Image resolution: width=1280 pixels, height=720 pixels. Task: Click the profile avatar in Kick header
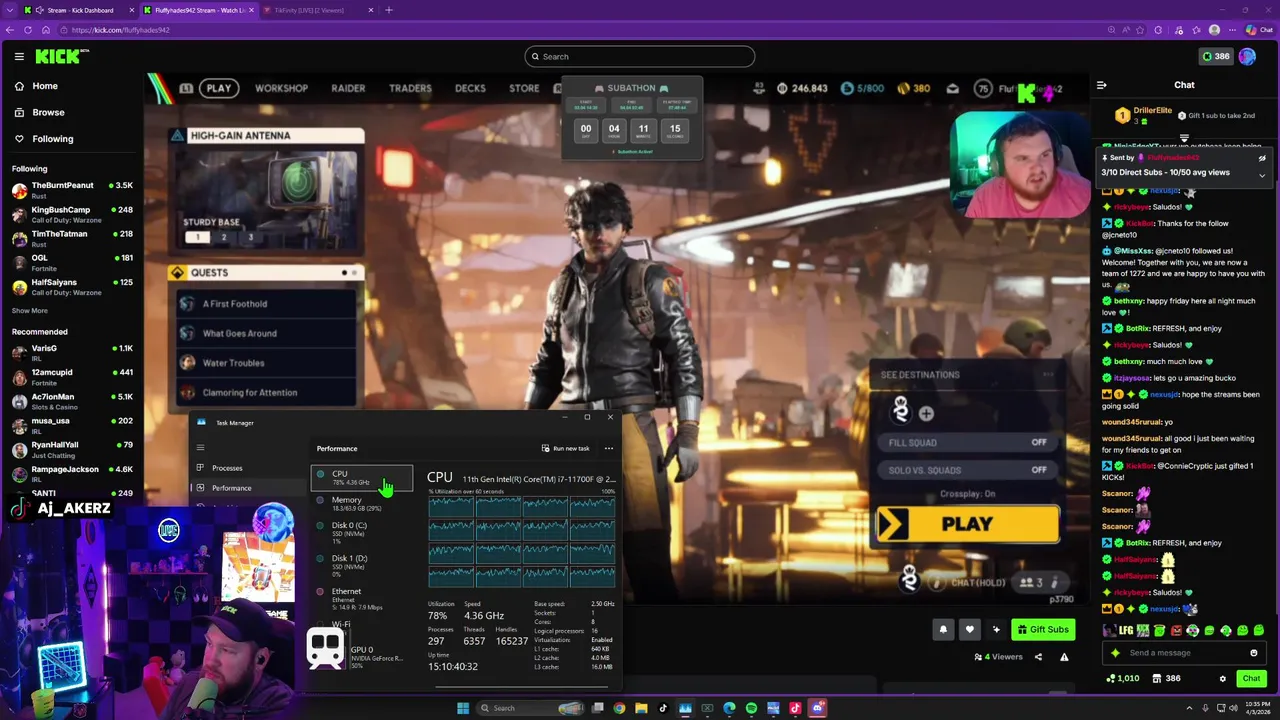(1247, 57)
